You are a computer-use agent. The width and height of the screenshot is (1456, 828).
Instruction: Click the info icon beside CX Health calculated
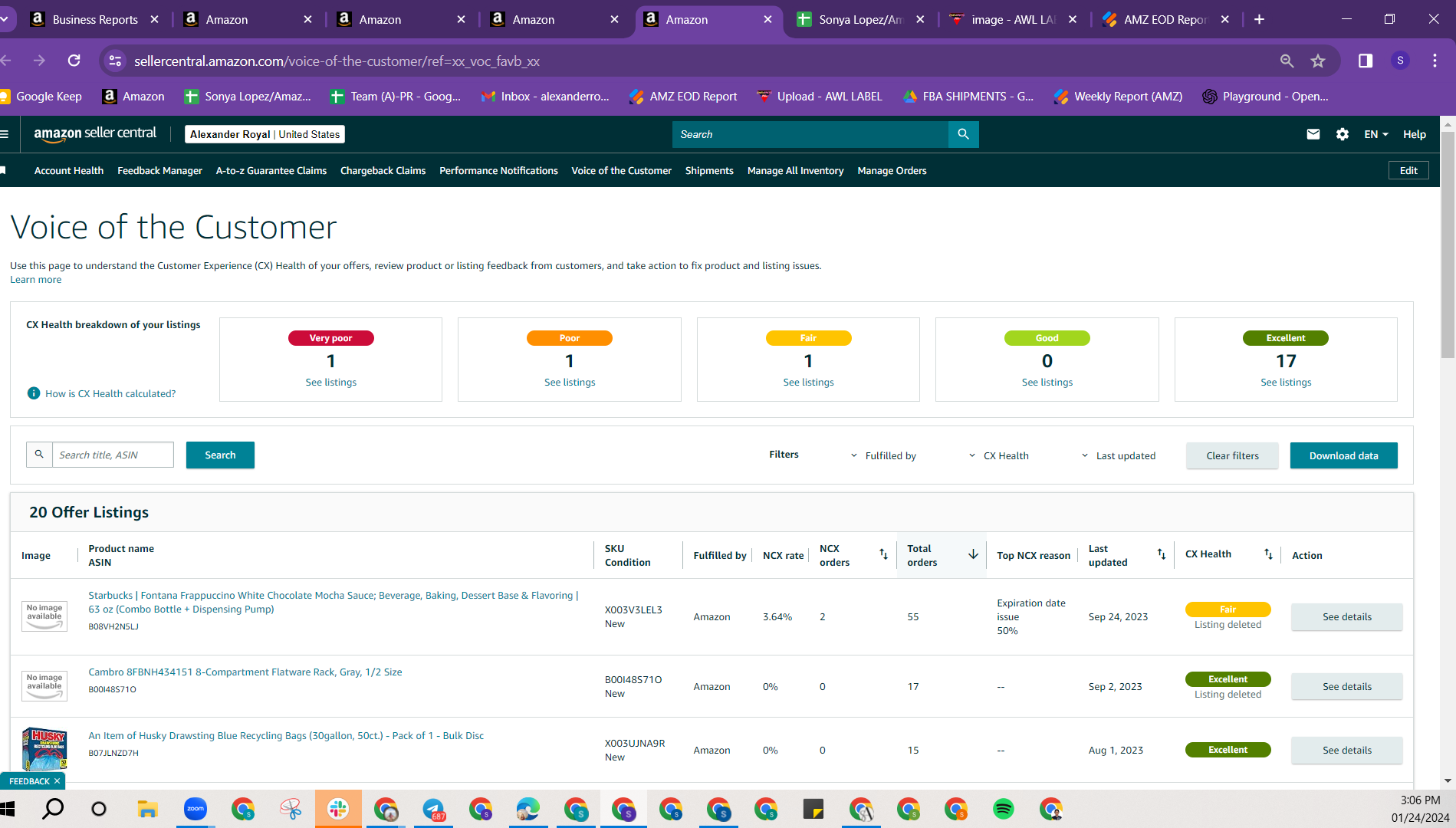34,393
